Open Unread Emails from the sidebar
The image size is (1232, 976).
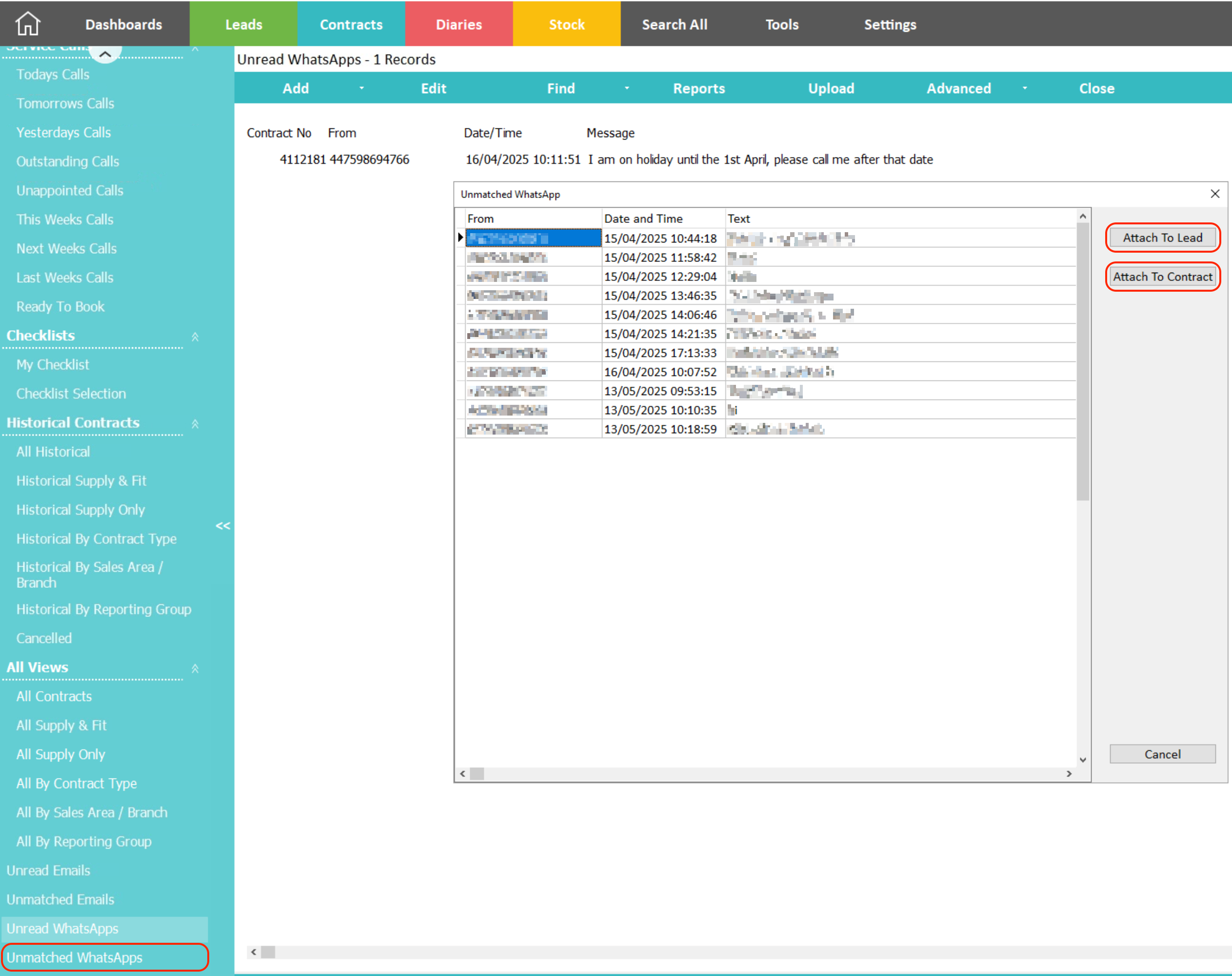(49, 870)
